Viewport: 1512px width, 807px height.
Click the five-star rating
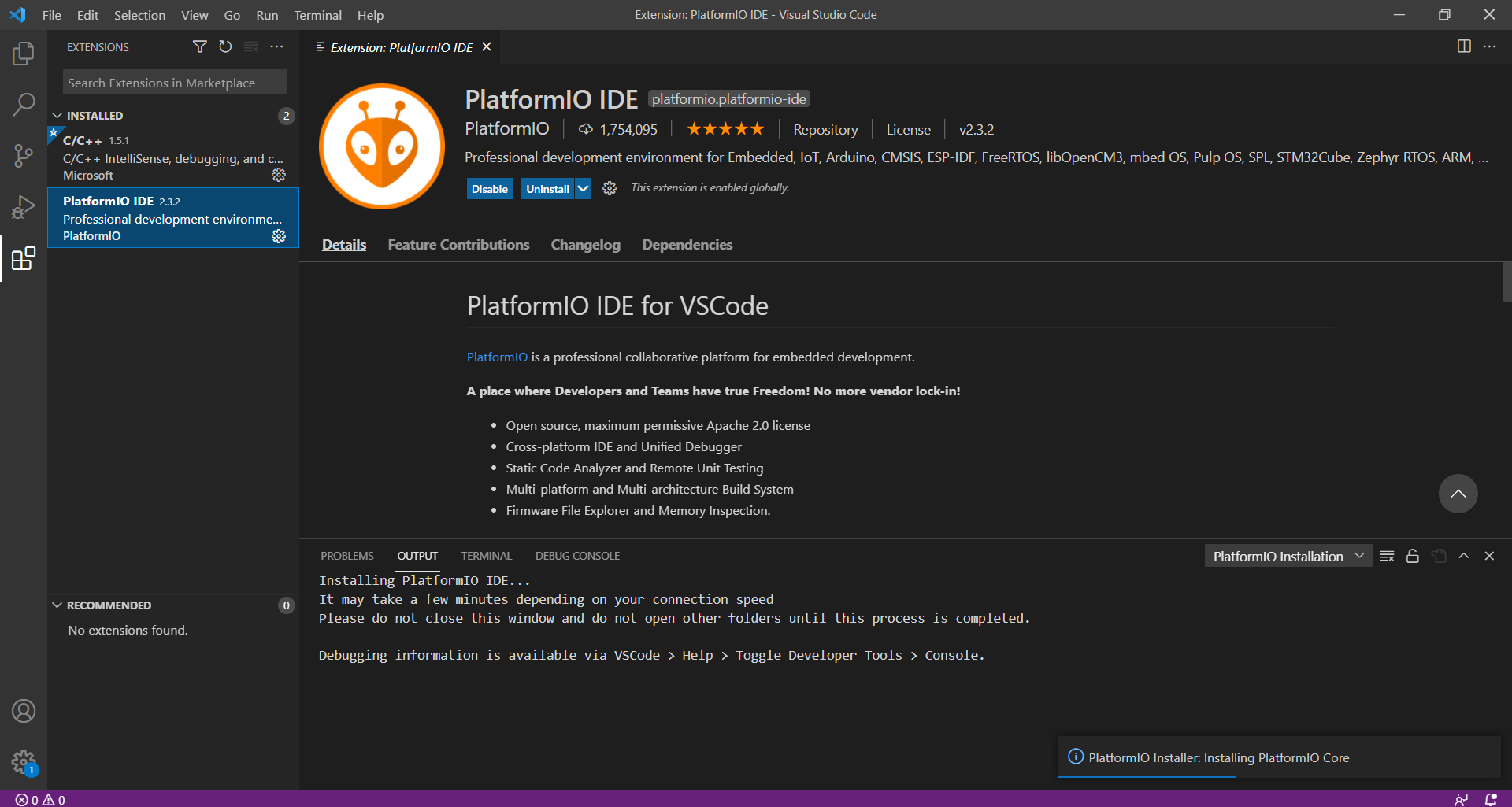[725, 129]
